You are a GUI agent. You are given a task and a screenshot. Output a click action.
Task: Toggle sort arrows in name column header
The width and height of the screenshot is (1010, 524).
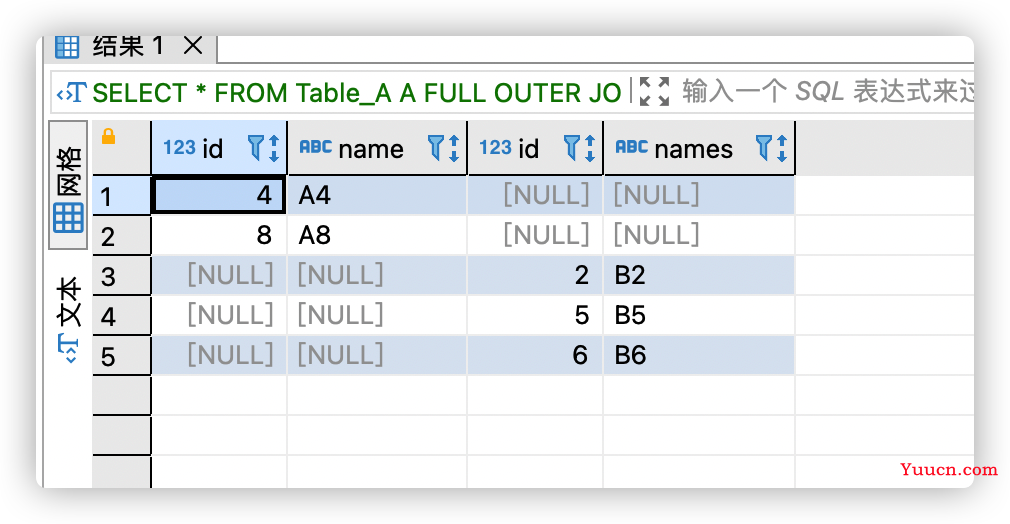pyautogui.click(x=454, y=148)
